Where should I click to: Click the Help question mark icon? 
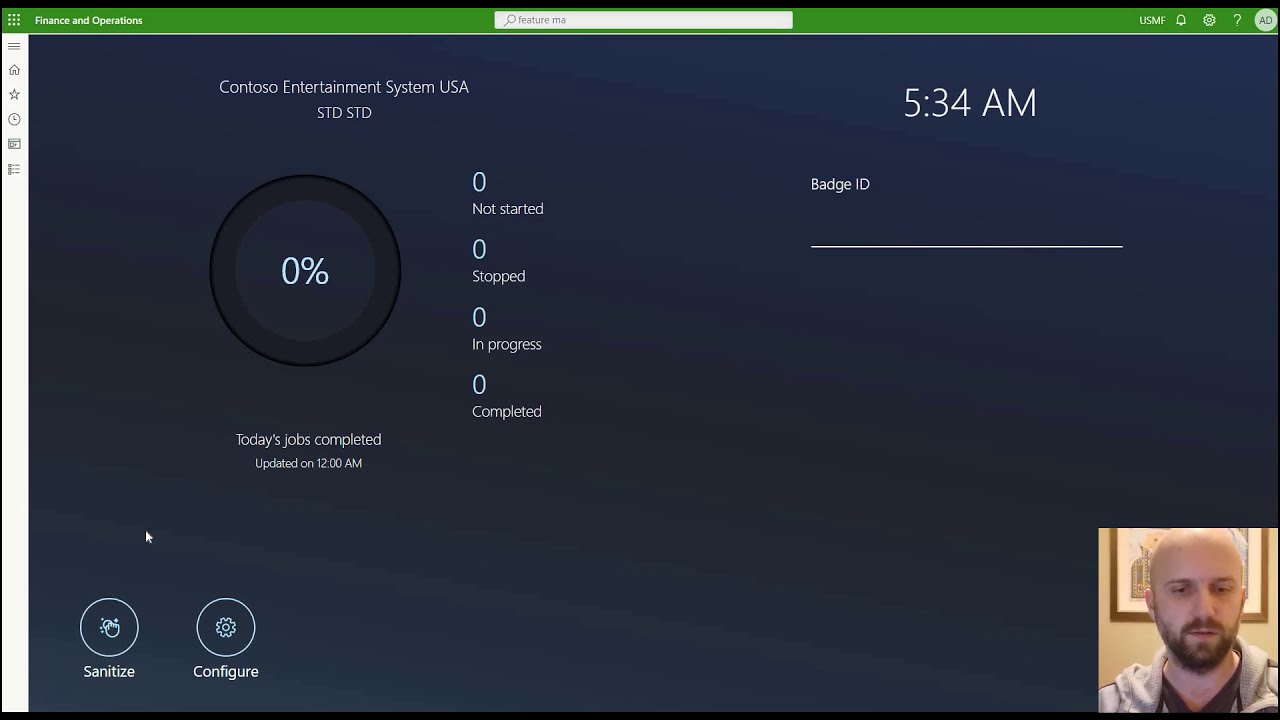click(1237, 20)
